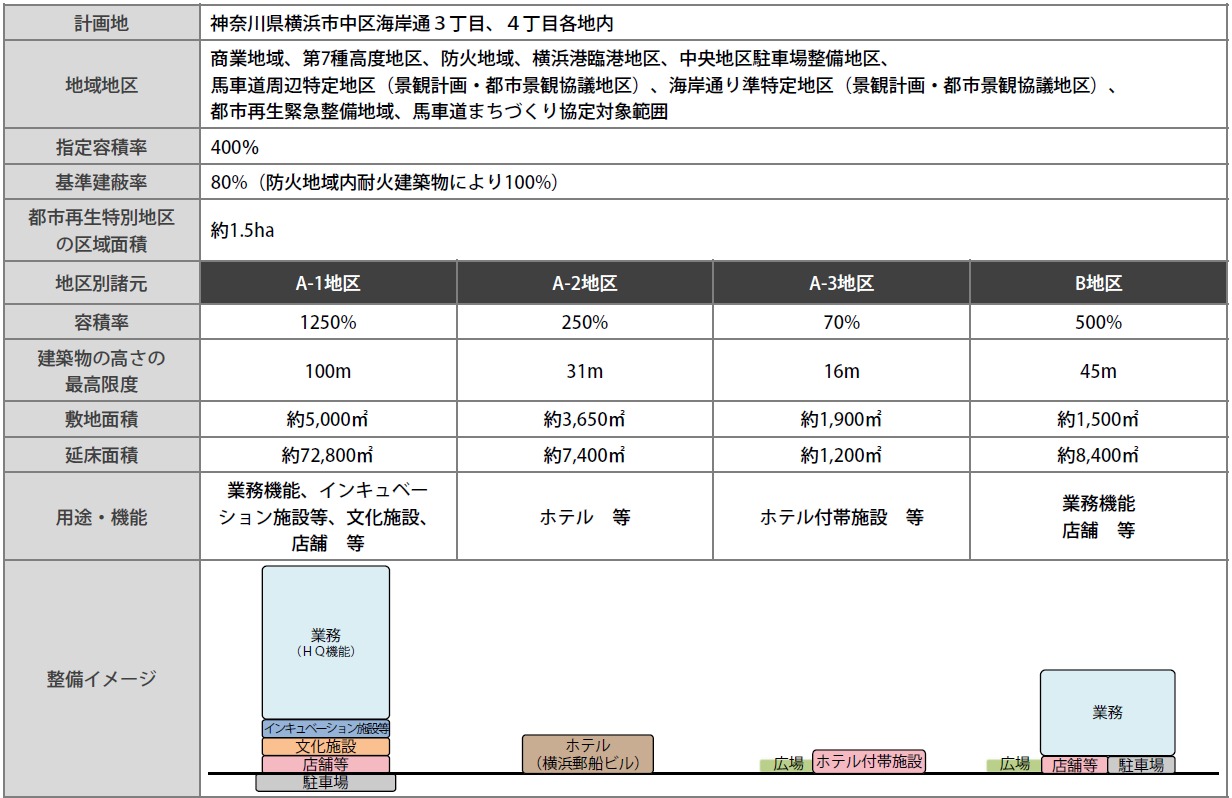Select the 整備イメージ row label
The height and width of the screenshot is (798, 1232).
101,679
